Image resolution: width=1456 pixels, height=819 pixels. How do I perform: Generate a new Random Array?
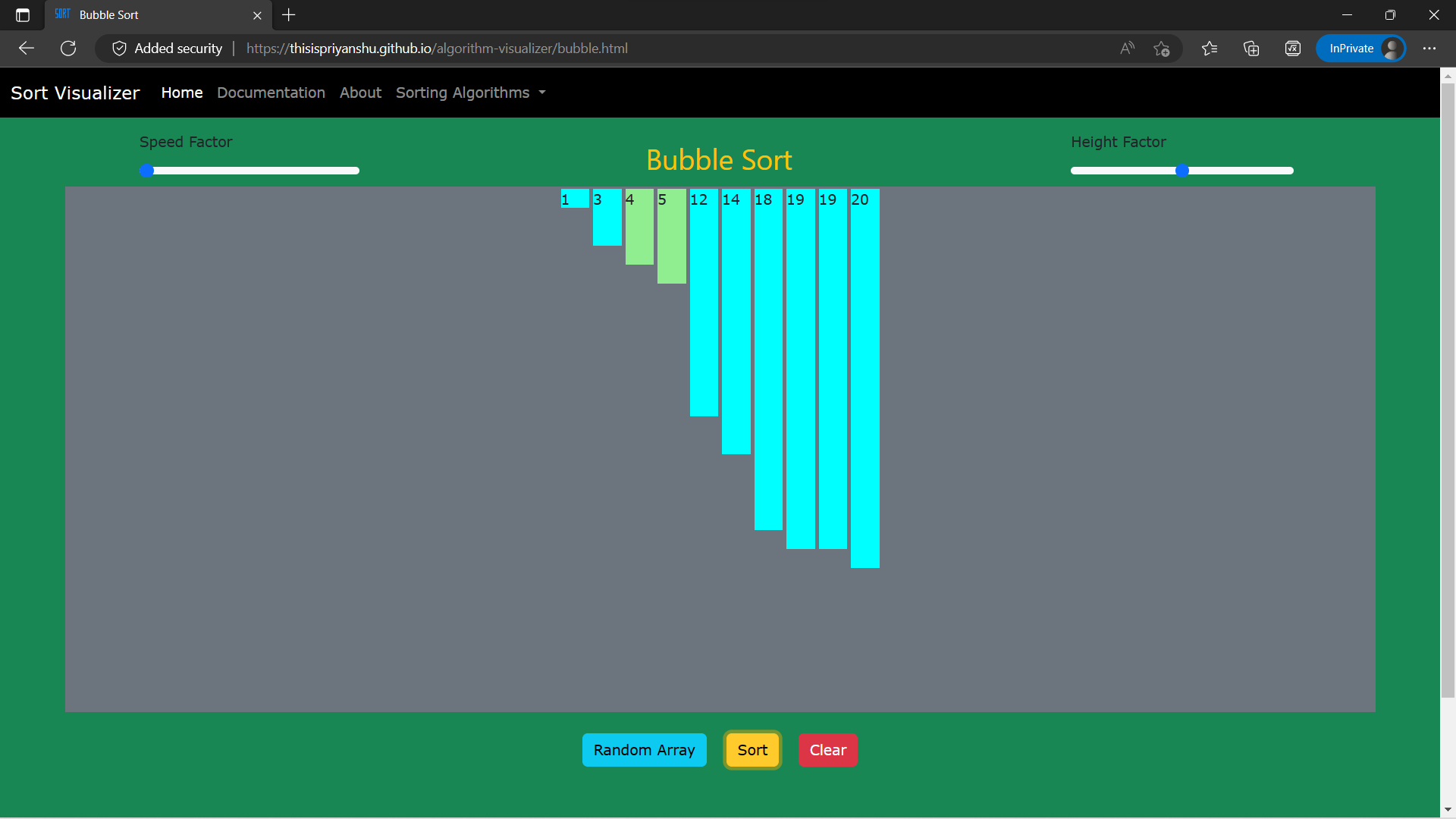[x=645, y=750]
